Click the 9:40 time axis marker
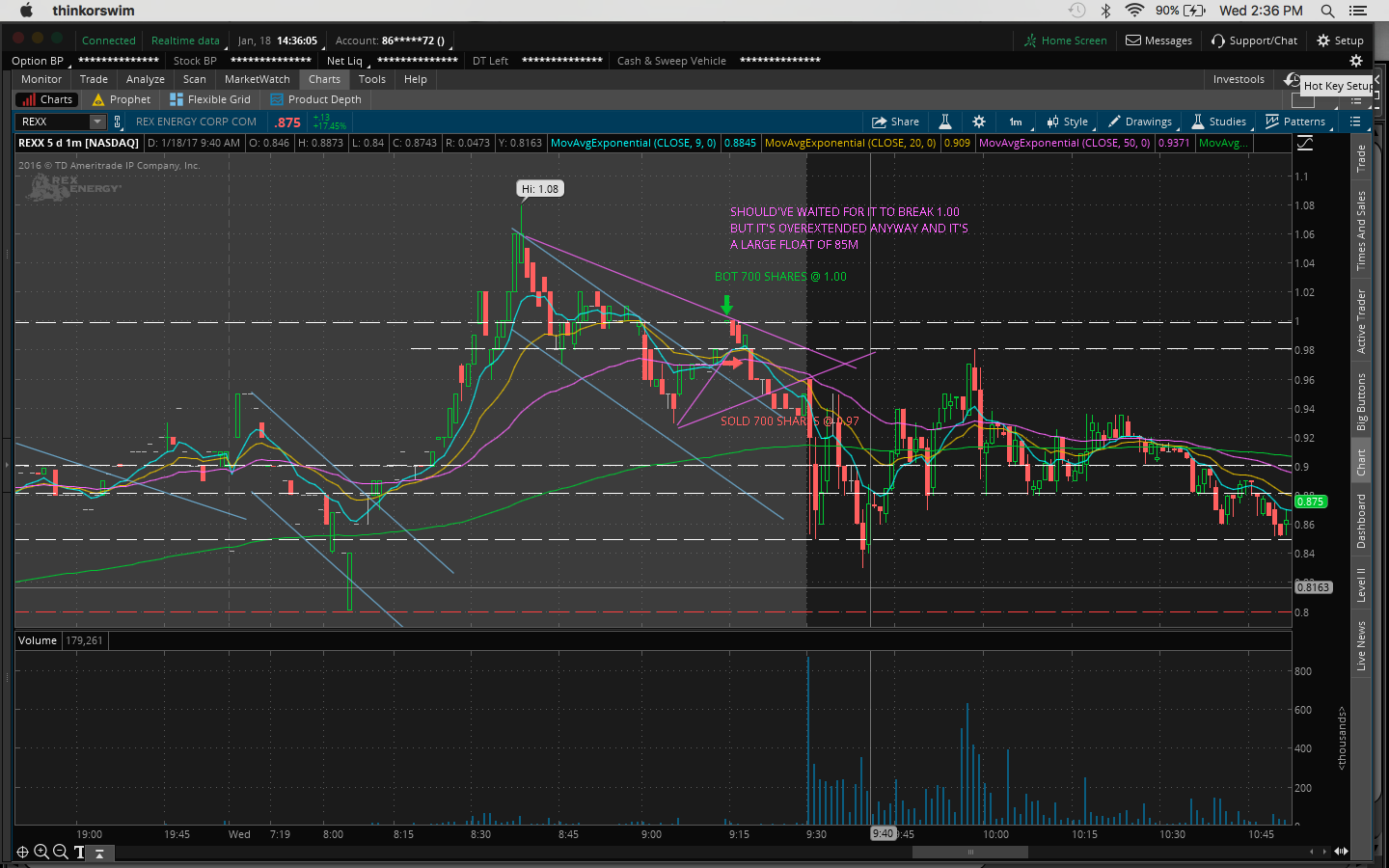This screenshot has height=868, width=1389. pos(883,833)
